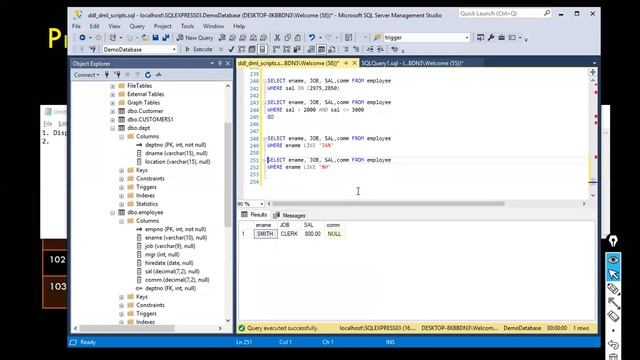Switch to the Messages tab
Viewport: 640px width, 360px height.
(289, 215)
